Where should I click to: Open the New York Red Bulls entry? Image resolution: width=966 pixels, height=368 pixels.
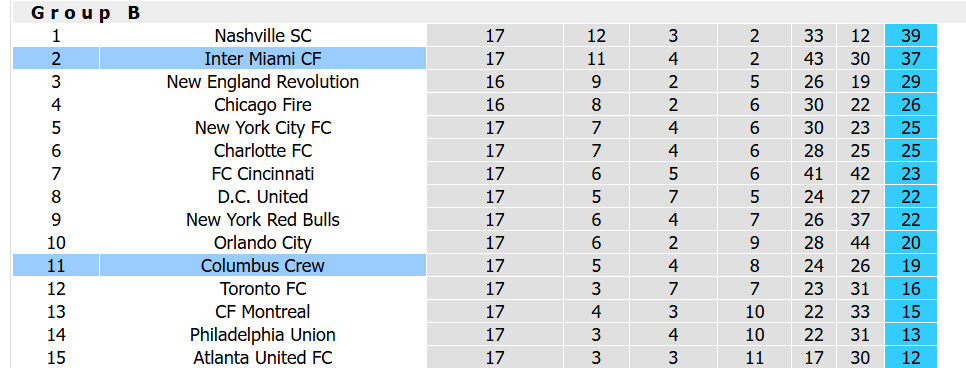pyautogui.click(x=263, y=219)
